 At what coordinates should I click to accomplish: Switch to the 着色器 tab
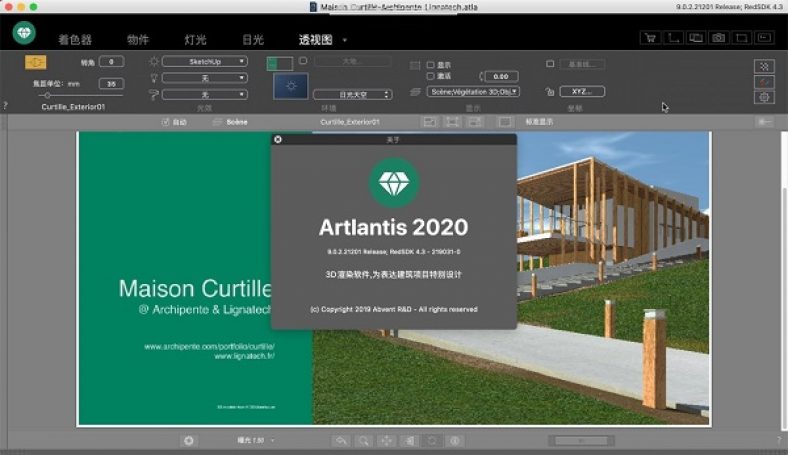75,40
